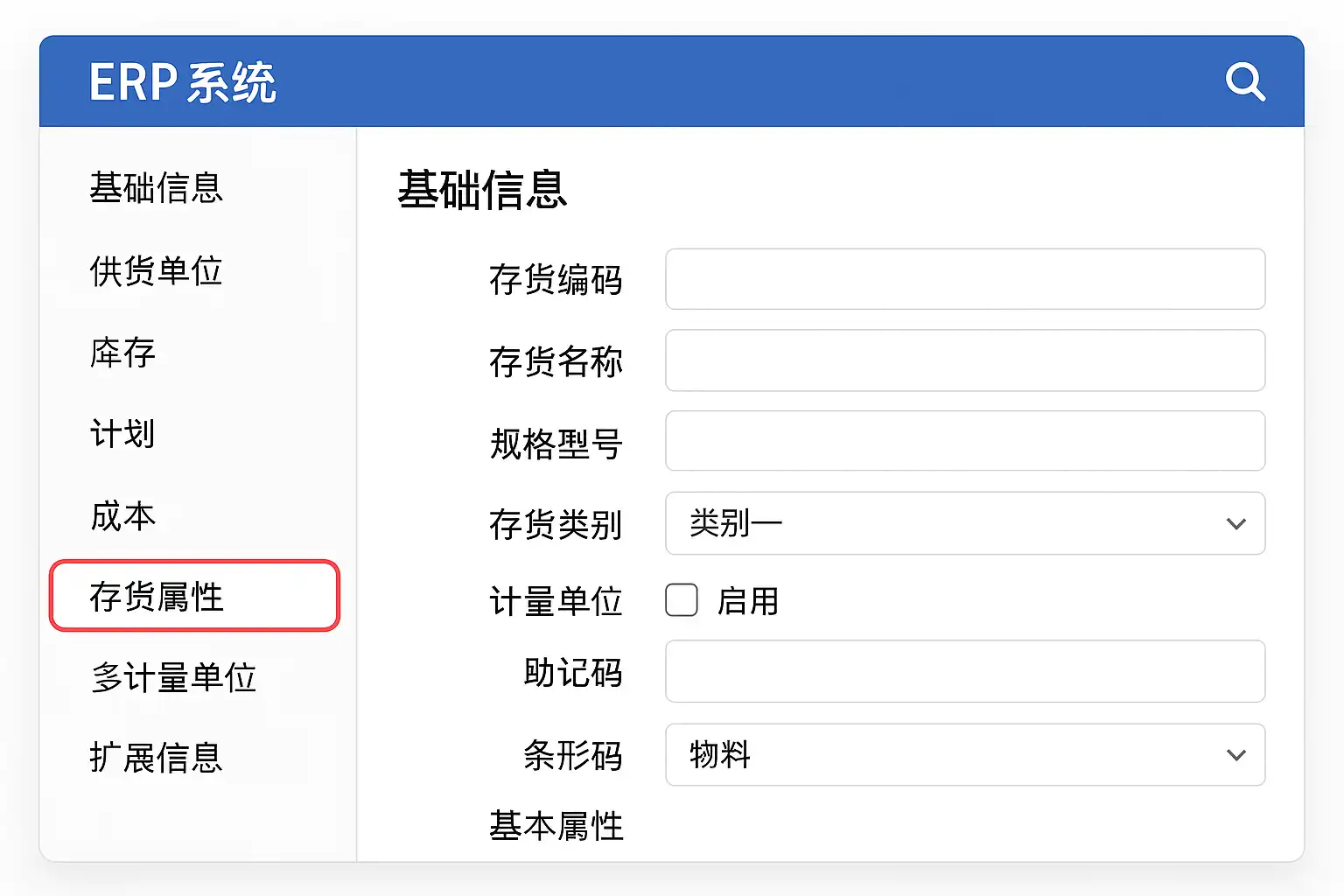This screenshot has width=1344, height=896.
Task: Go to 库存 sidebar section
Action: pos(123,353)
